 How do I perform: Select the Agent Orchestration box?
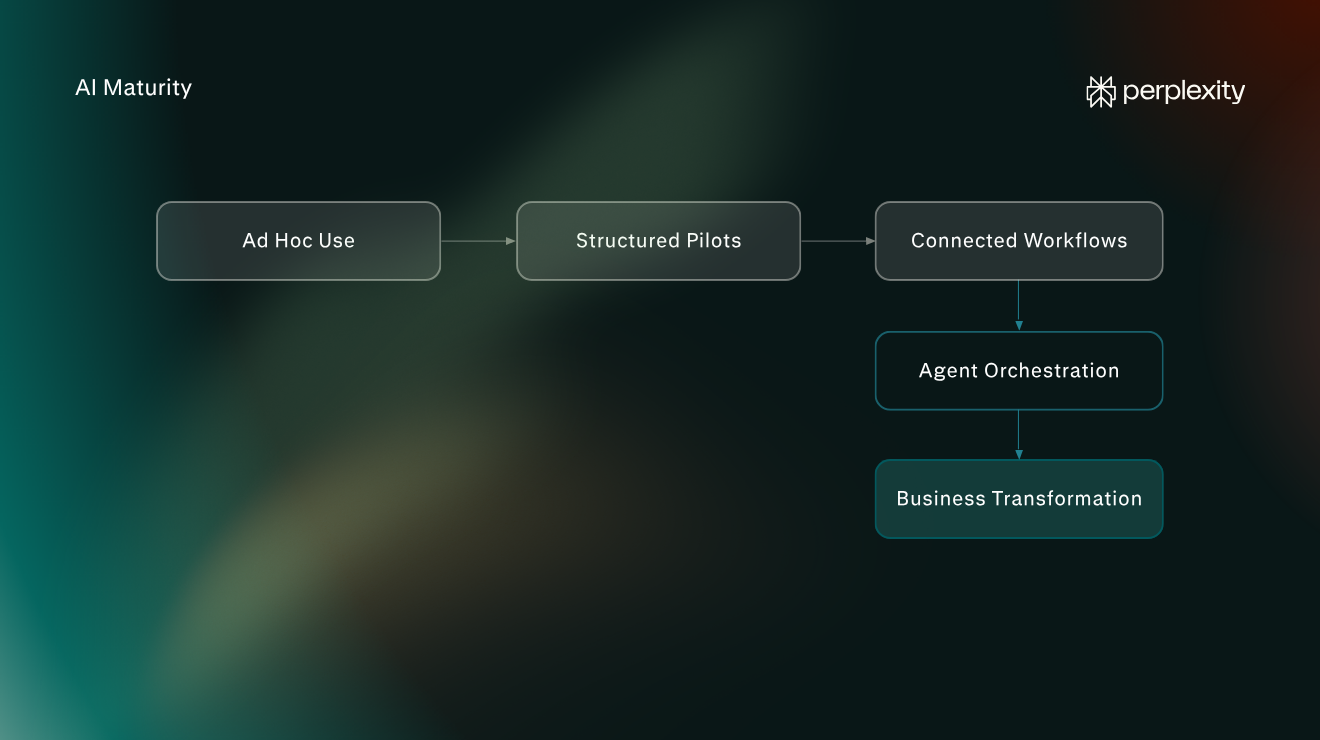(1019, 371)
